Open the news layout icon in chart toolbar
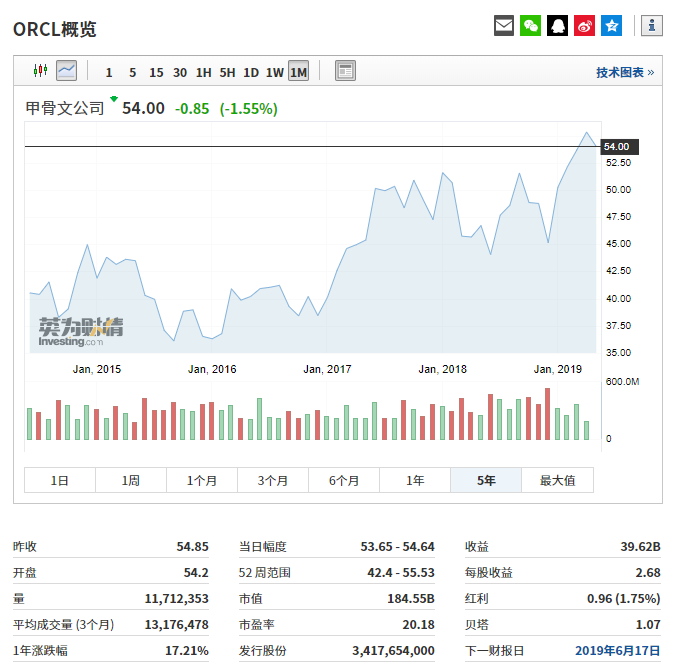 tap(345, 70)
